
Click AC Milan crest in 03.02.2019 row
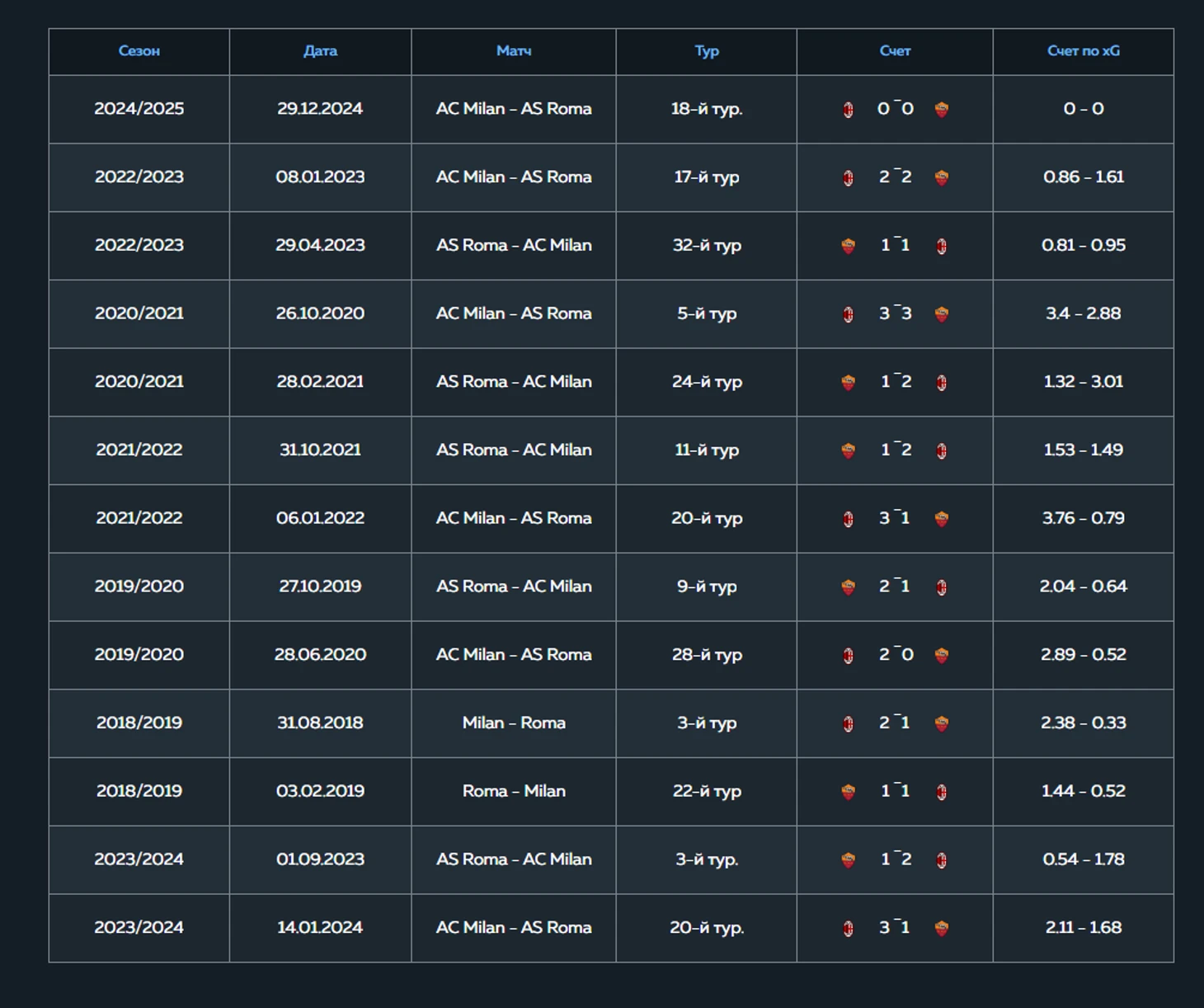tap(941, 792)
